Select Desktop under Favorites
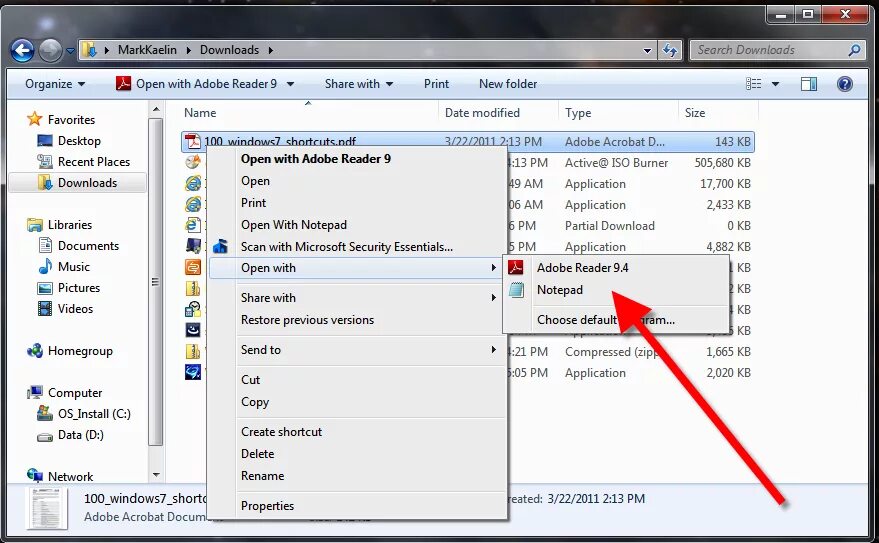Viewport: 879px width, 543px height. 79,141
